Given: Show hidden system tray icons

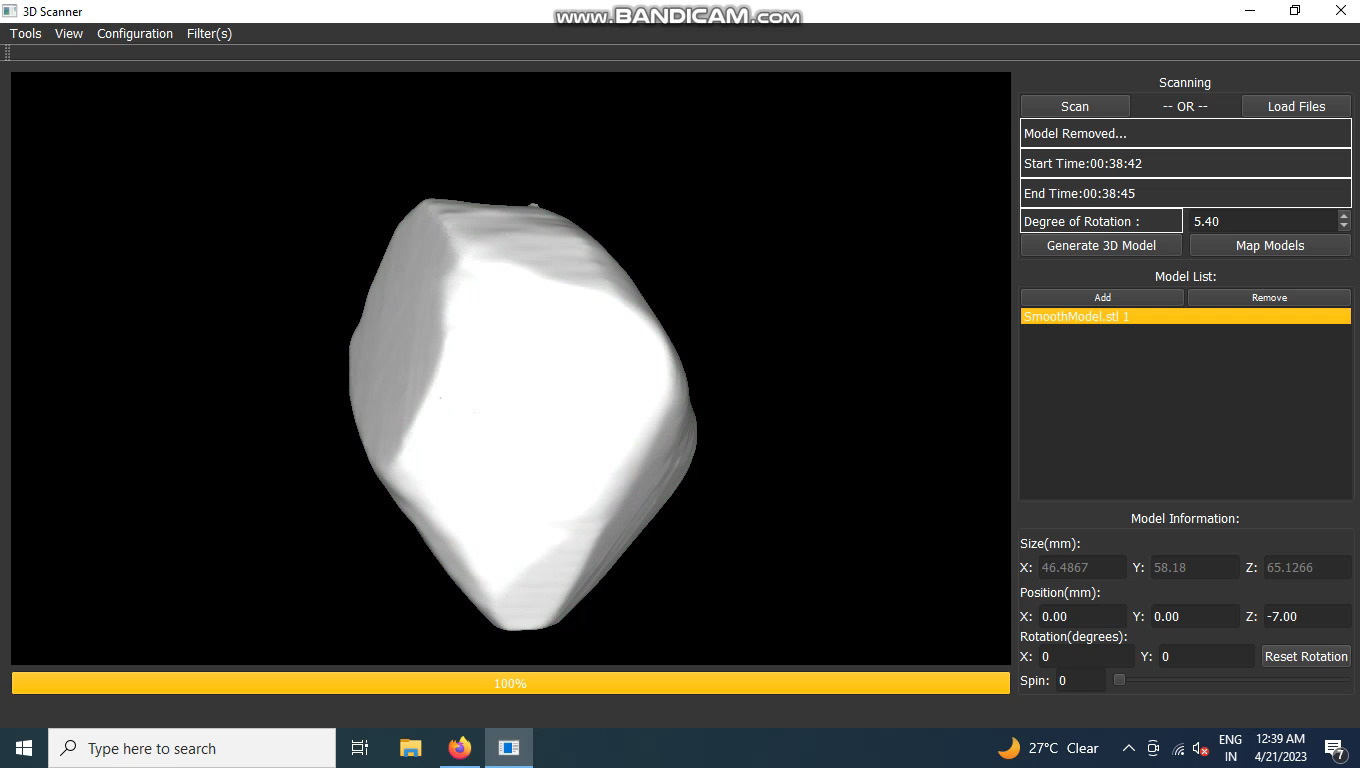Looking at the screenshot, I should click(x=1129, y=748).
